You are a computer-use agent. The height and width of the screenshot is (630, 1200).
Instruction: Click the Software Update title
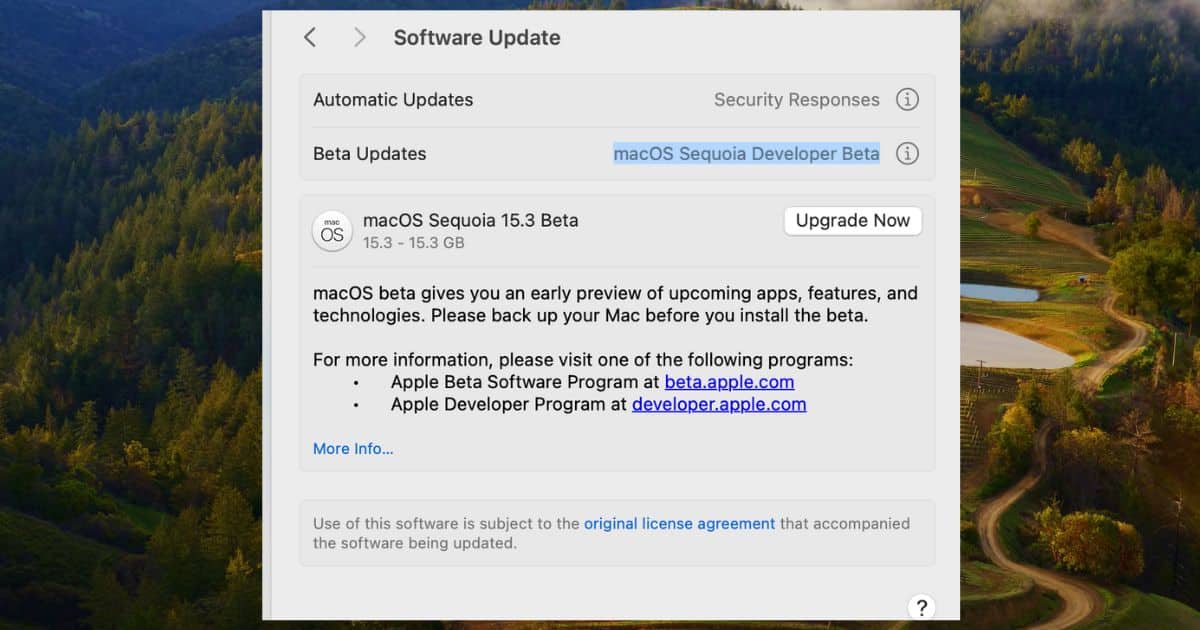(477, 38)
